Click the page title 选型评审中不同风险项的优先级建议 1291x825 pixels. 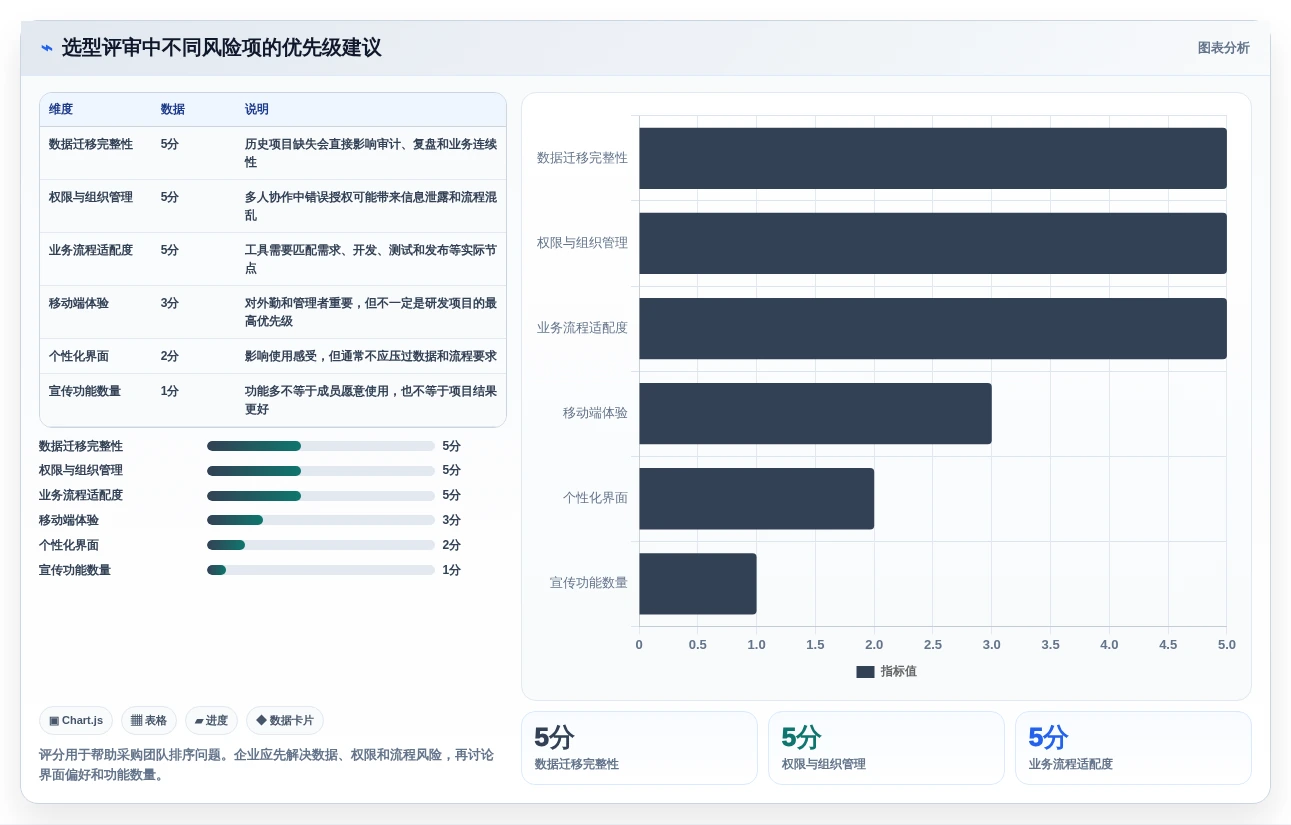[x=222, y=48]
